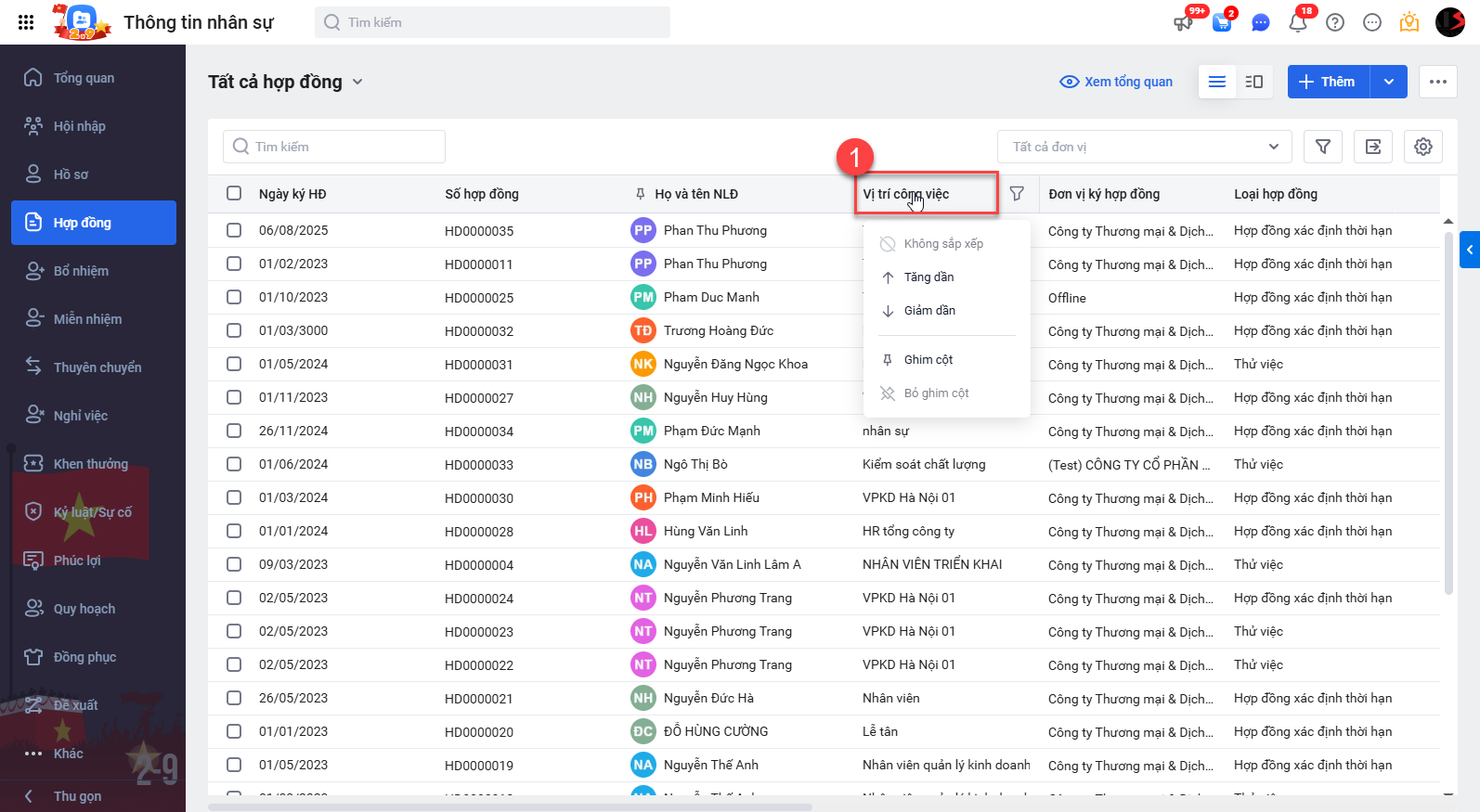Screen dimensions: 1480x812
Task: Open the apps grid launcher icon
Action: pyautogui.click(x=26, y=22)
